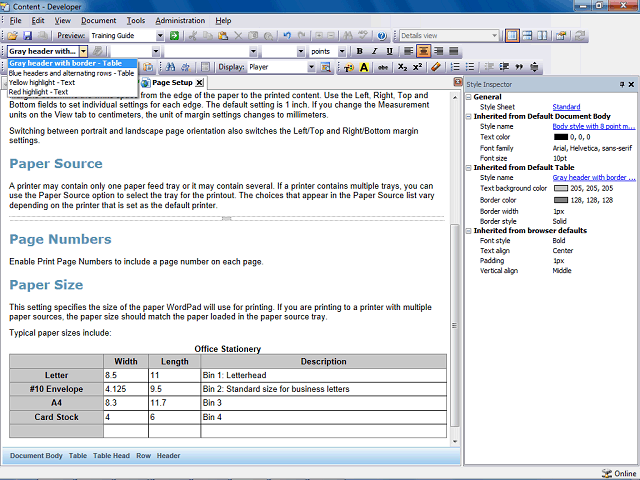Toggle underline formatting

[389, 51]
